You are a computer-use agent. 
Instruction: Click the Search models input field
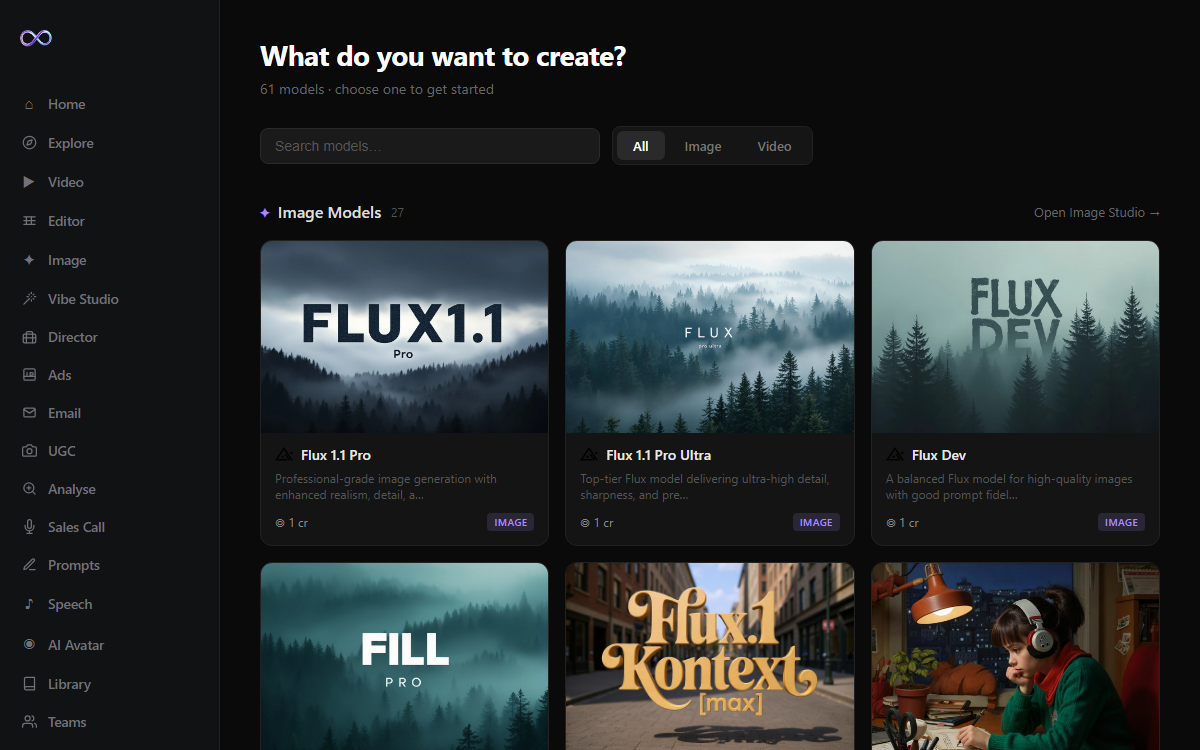tap(430, 146)
